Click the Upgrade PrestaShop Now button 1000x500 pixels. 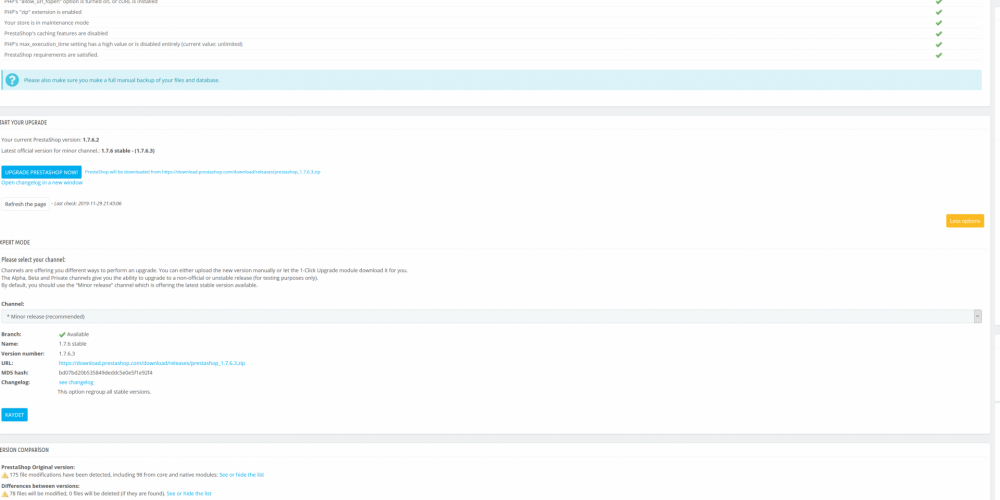click(x=41, y=172)
